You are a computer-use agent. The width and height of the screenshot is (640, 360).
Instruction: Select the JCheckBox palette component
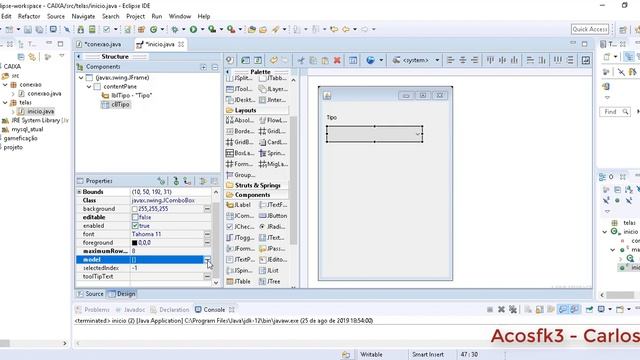point(240,227)
